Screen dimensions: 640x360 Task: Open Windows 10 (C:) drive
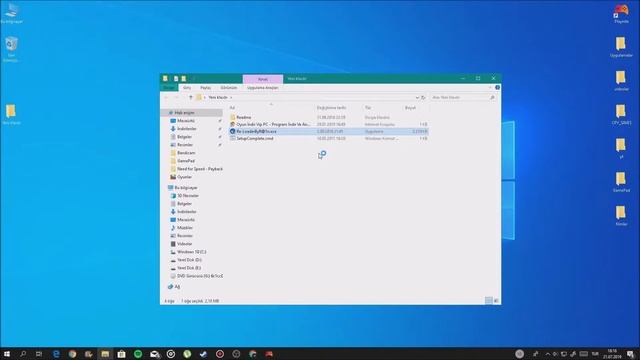[x=191, y=252]
